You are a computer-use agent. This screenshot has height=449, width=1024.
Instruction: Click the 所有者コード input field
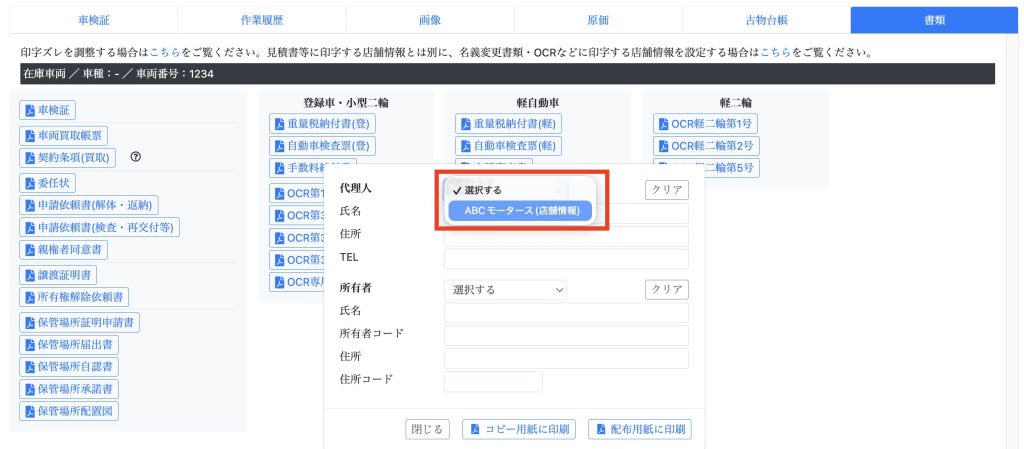pos(566,334)
